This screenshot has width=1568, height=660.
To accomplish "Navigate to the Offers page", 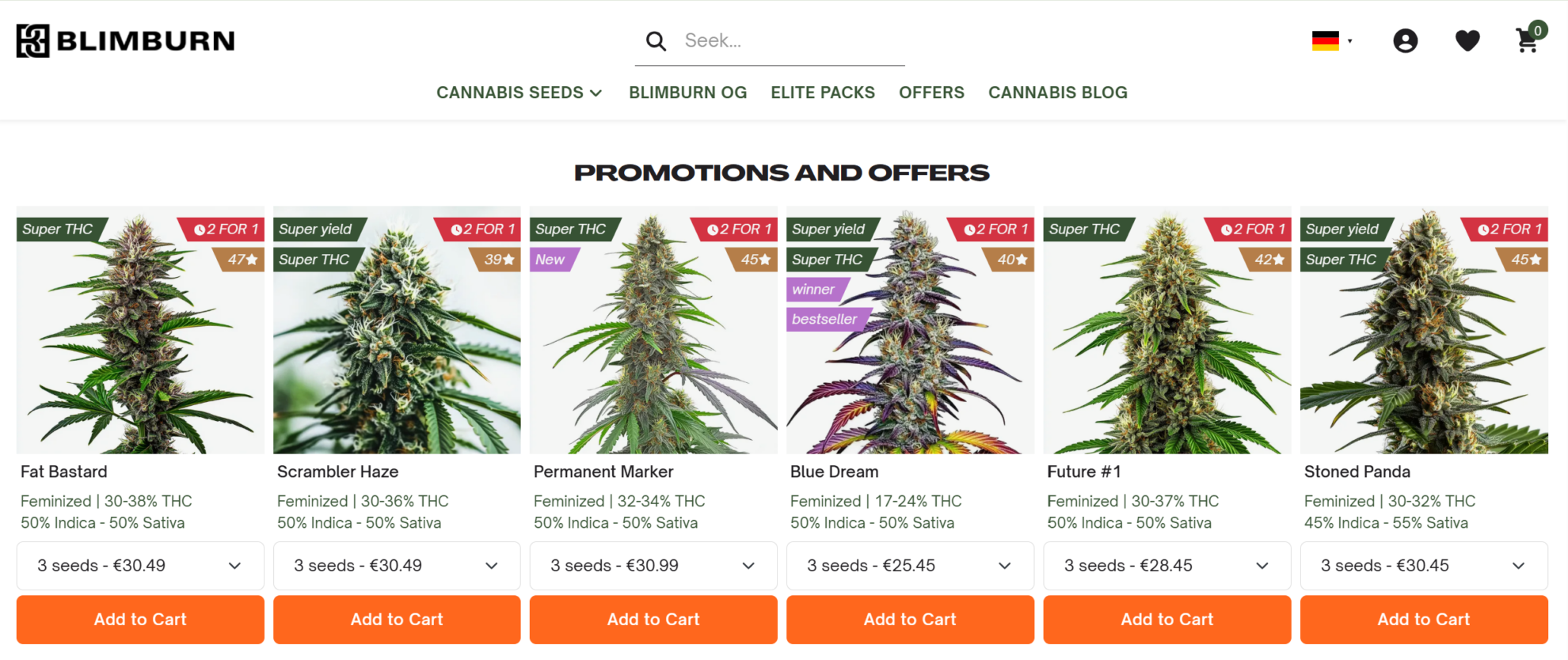I will tap(931, 93).
